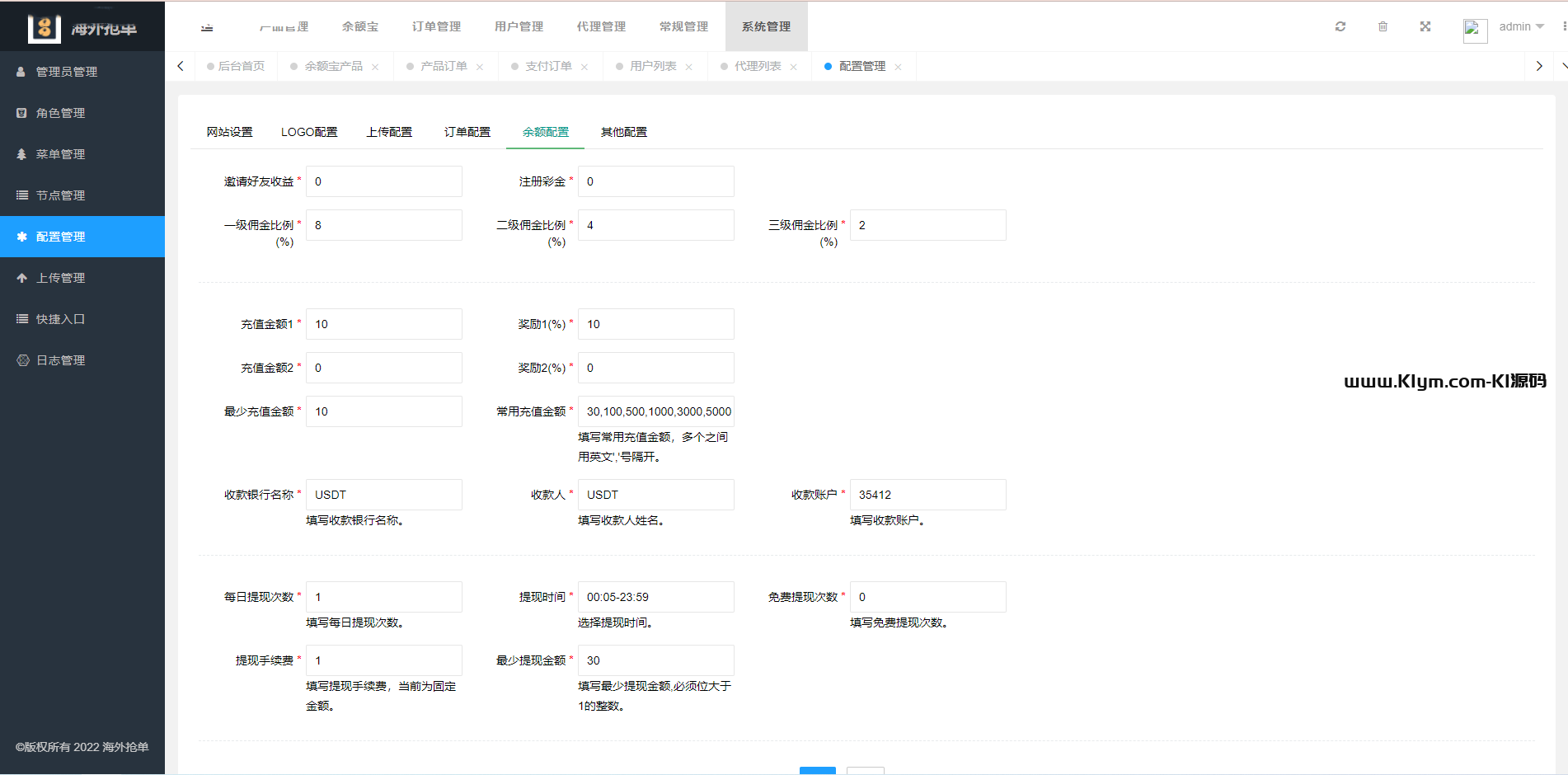Click the 常用充值金额 input field
This screenshot has width=1568, height=775.
[655, 411]
